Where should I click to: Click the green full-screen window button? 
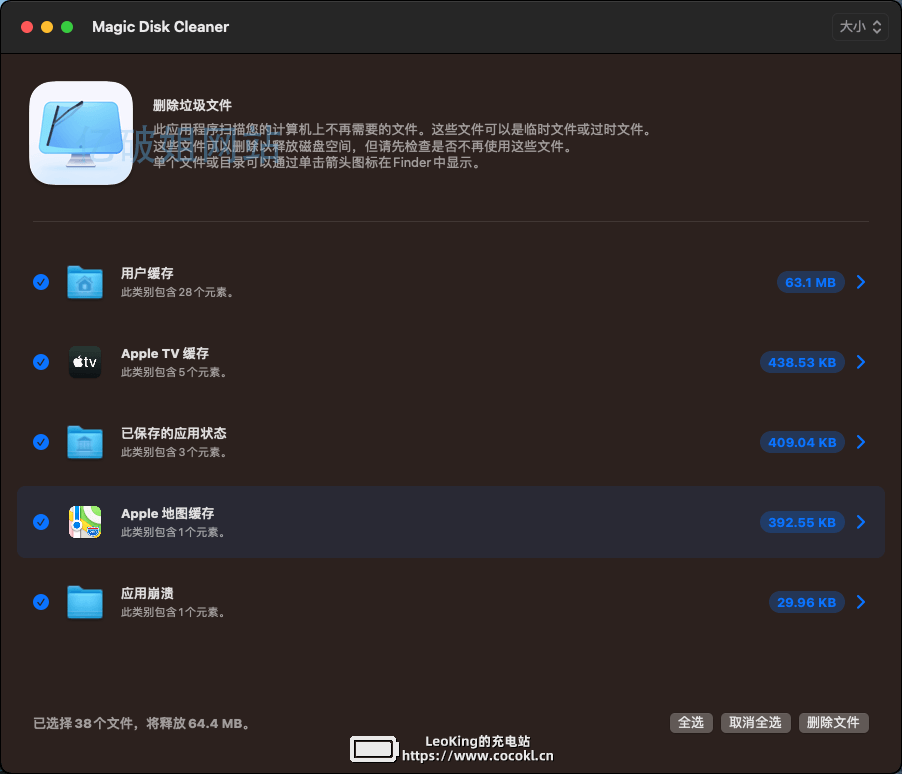67,27
